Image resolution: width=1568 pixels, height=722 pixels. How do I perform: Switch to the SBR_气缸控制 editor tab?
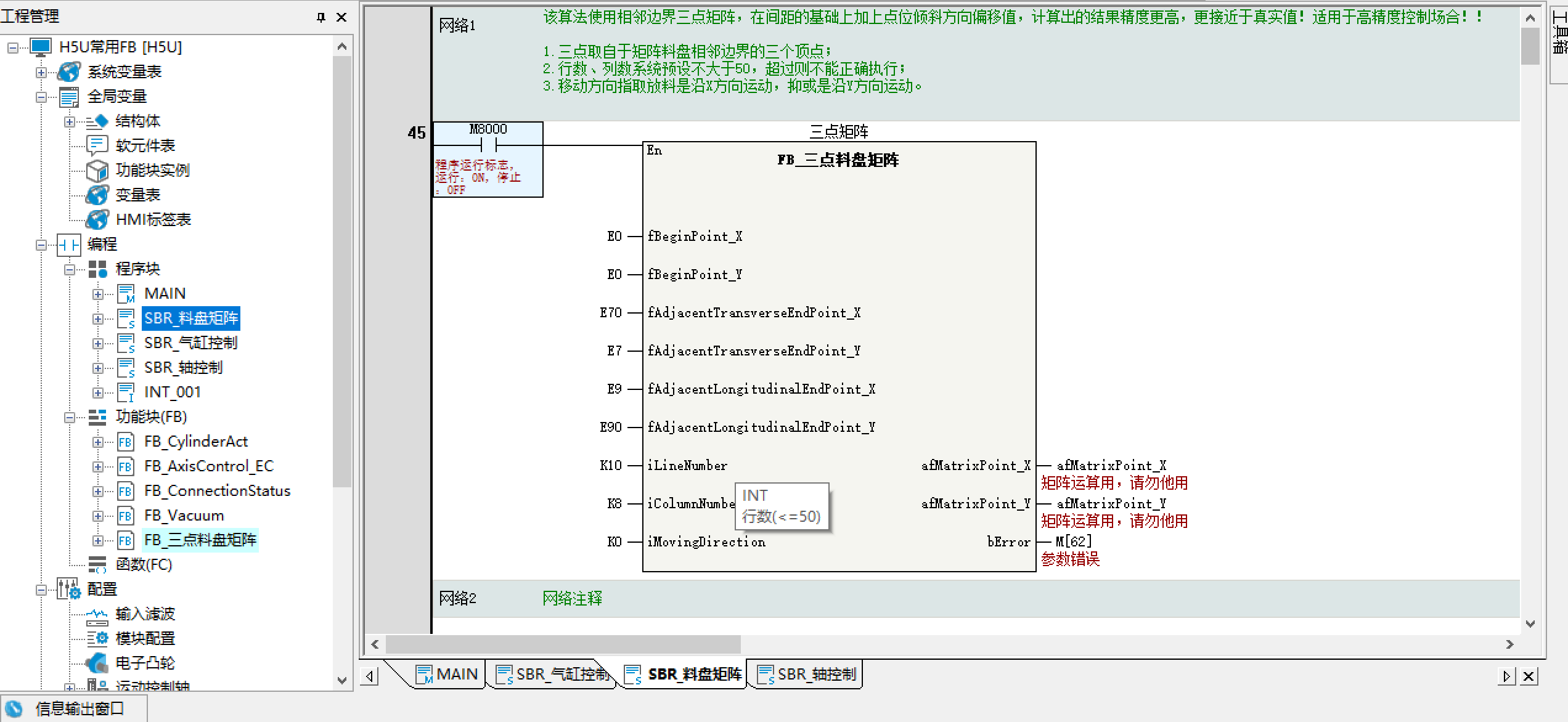[552, 675]
